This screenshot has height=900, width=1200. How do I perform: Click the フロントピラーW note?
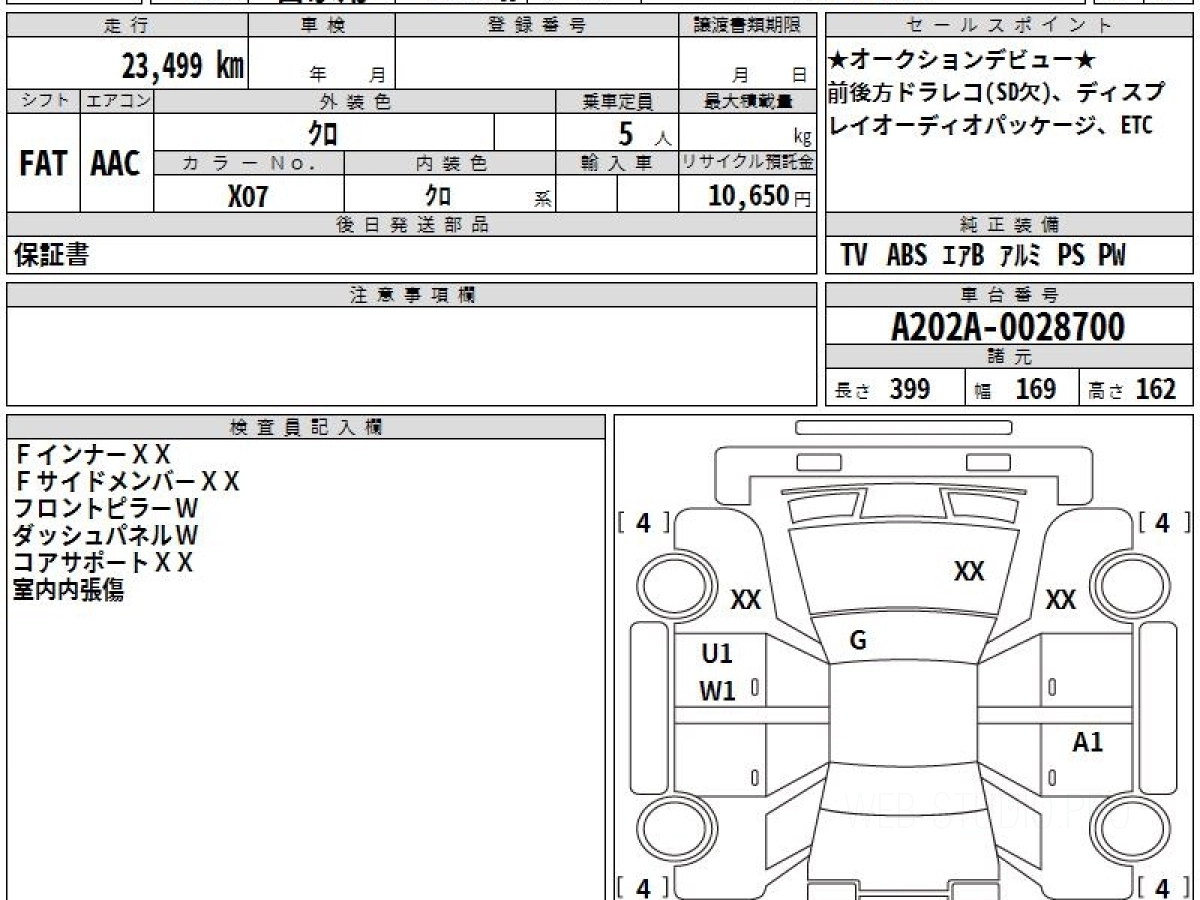pyautogui.click(x=107, y=508)
